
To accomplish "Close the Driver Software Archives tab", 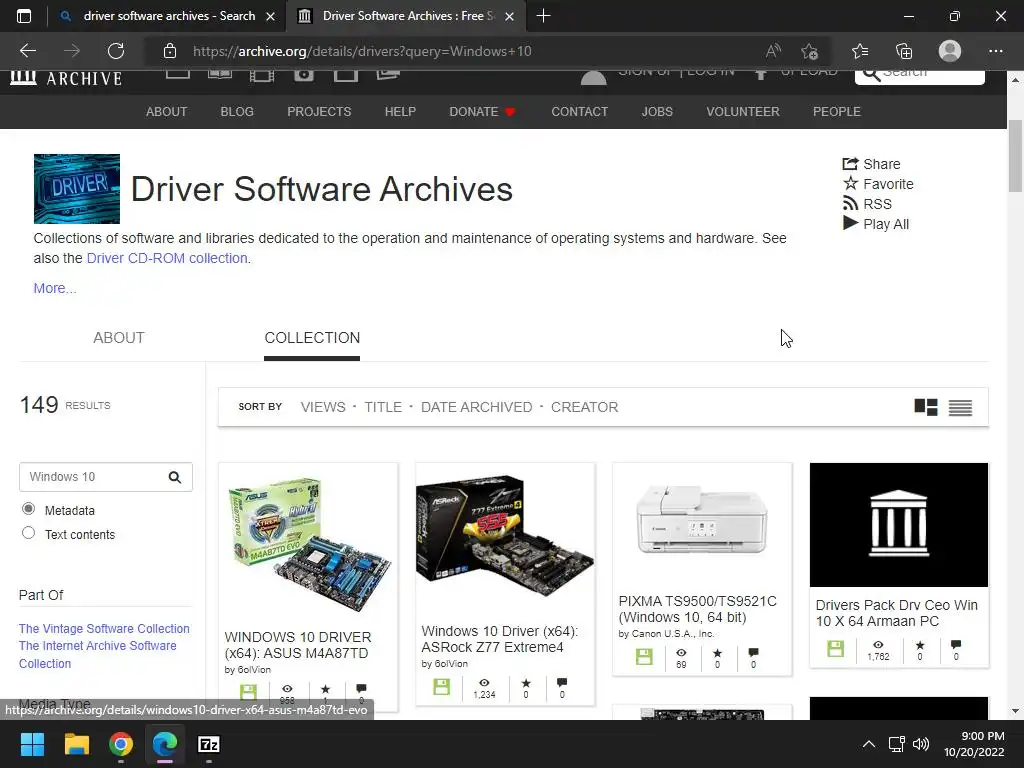I will [510, 16].
